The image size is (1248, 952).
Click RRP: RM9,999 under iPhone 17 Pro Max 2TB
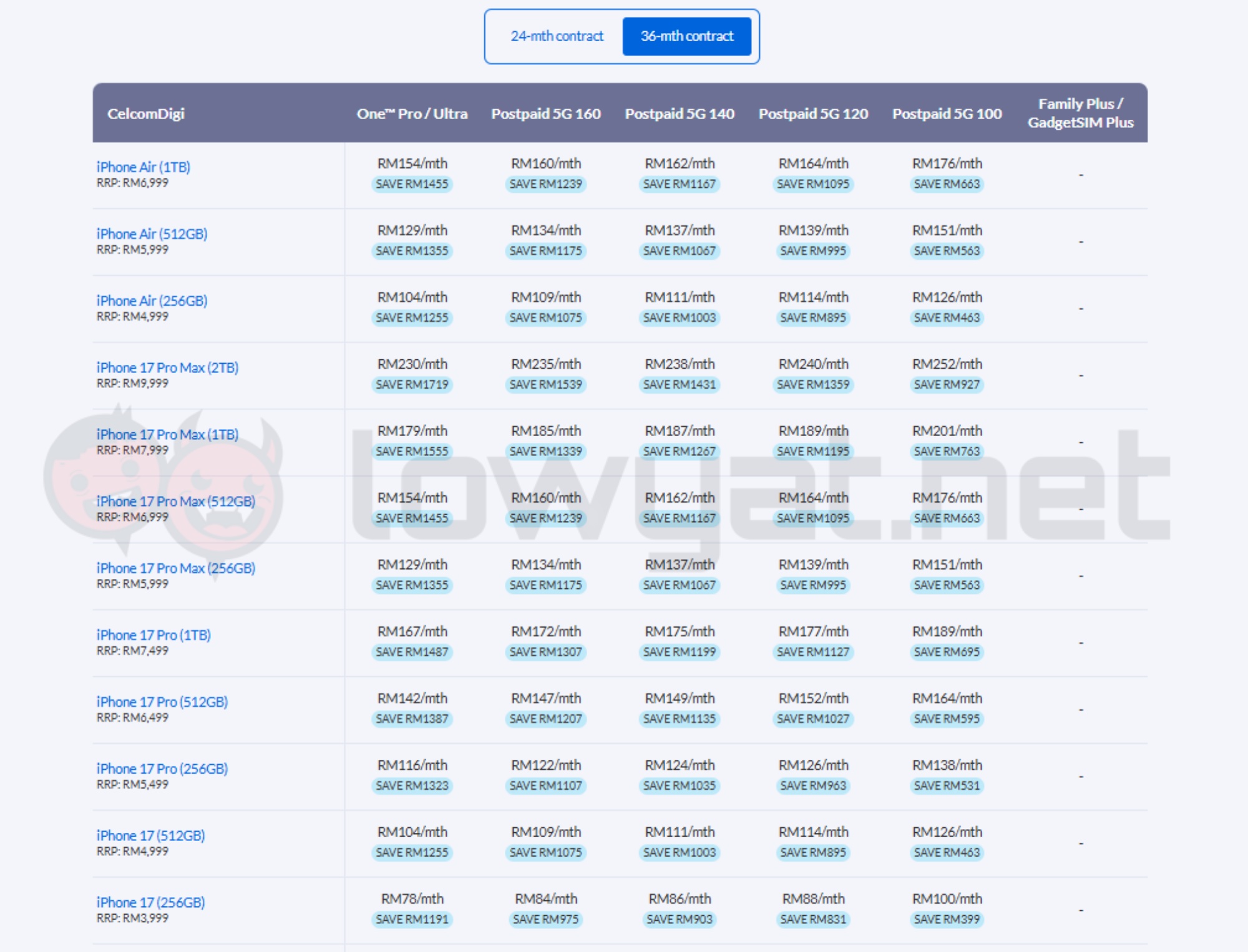tap(132, 383)
